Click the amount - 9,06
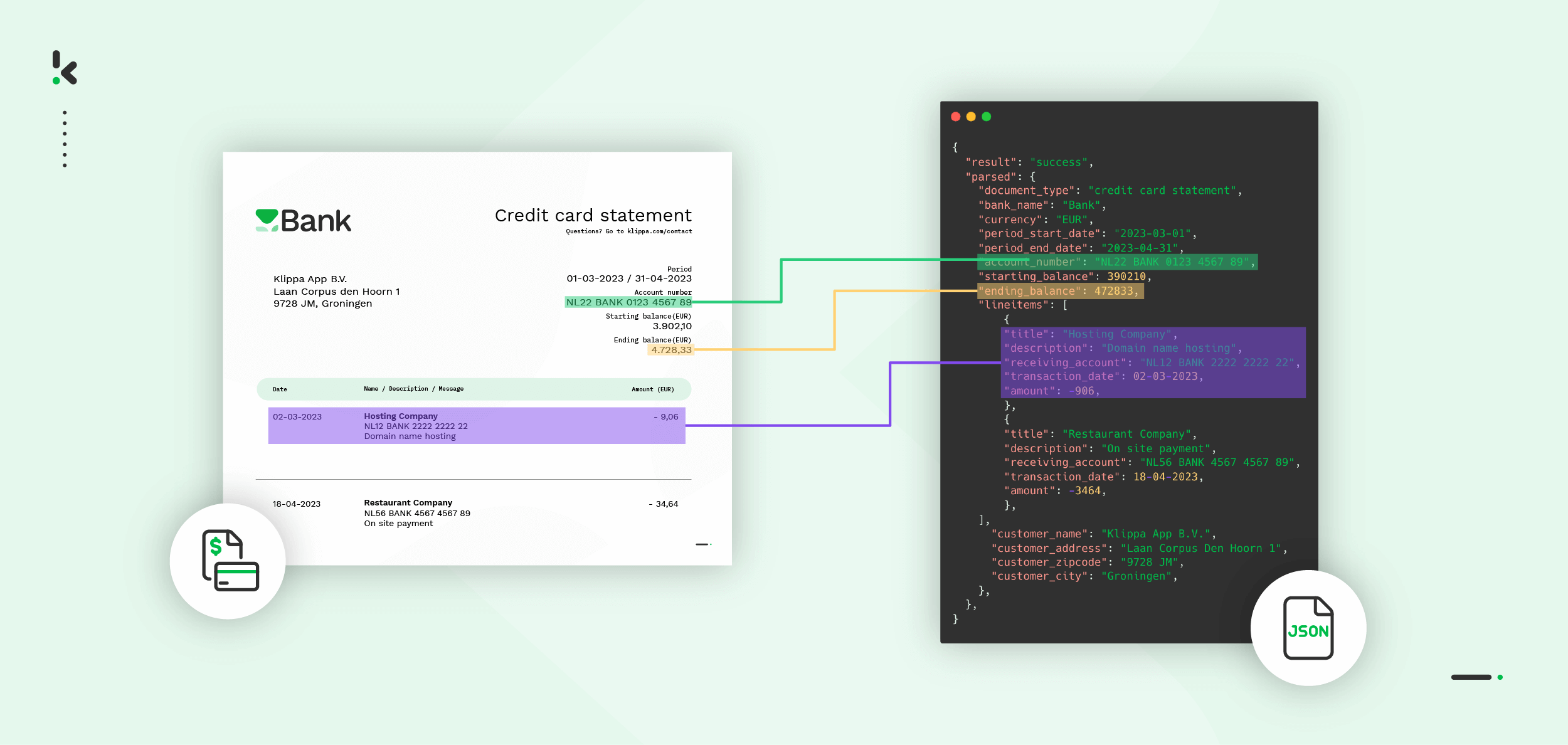This screenshot has width=1568, height=745. 666,417
